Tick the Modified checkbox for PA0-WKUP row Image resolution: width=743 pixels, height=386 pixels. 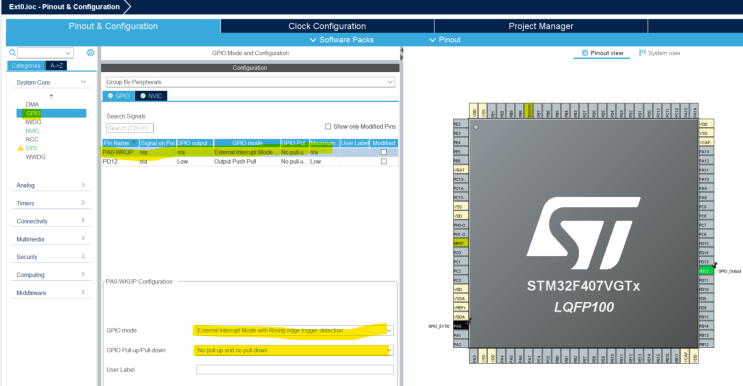click(x=384, y=152)
